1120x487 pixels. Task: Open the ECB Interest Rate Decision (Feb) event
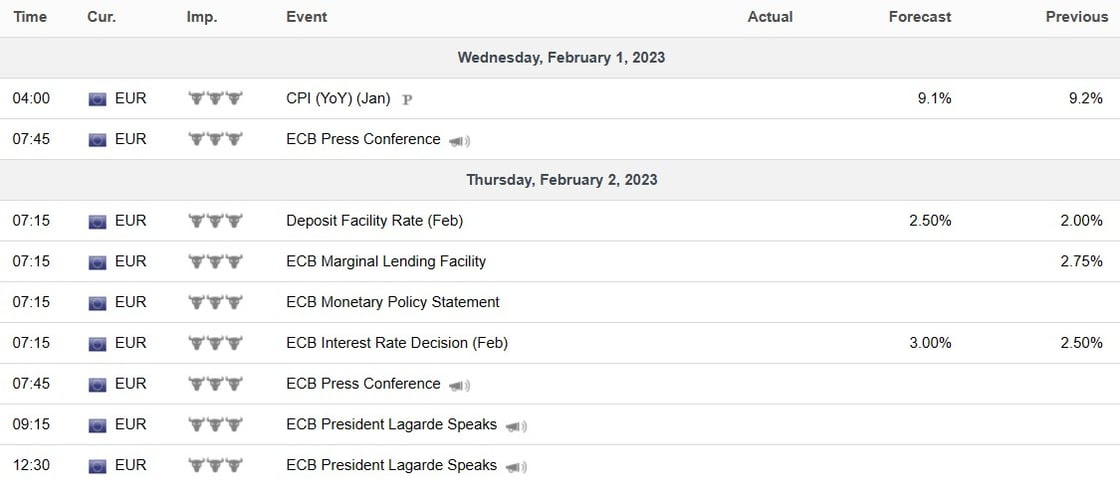click(x=396, y=343)
